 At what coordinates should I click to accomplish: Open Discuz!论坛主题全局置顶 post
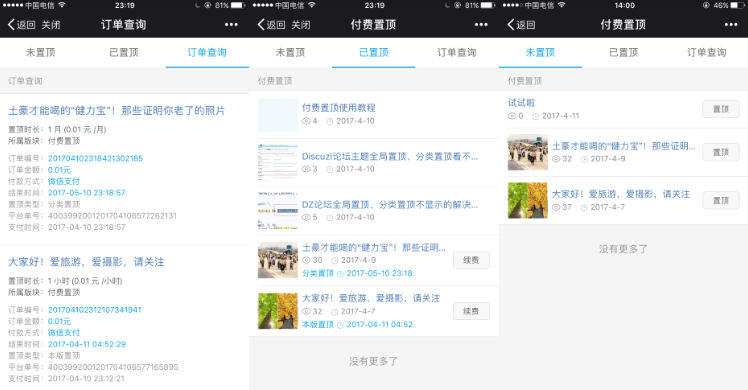[390, 156]
